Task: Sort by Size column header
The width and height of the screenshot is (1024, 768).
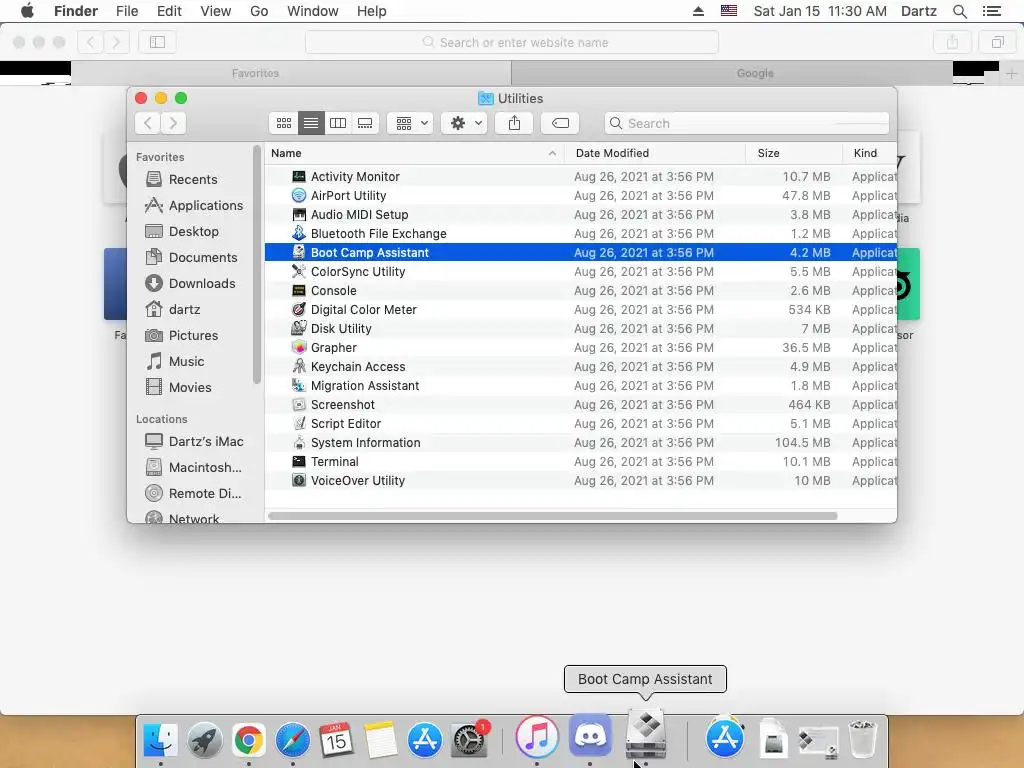Action: (x=794, y=153)
